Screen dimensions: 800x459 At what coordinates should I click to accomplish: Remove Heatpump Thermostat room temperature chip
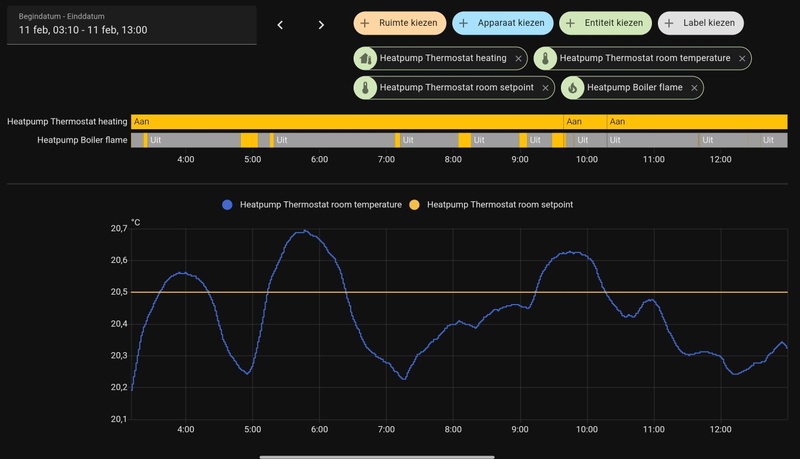coord(742,59)
